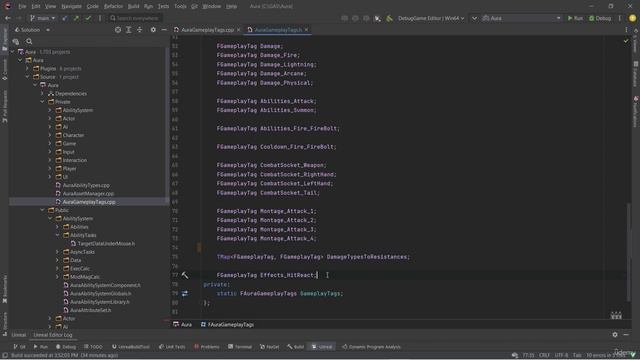Expand the Character folder
The width and height of the screenshot is (640, 360).
click(x=50, y=135)
